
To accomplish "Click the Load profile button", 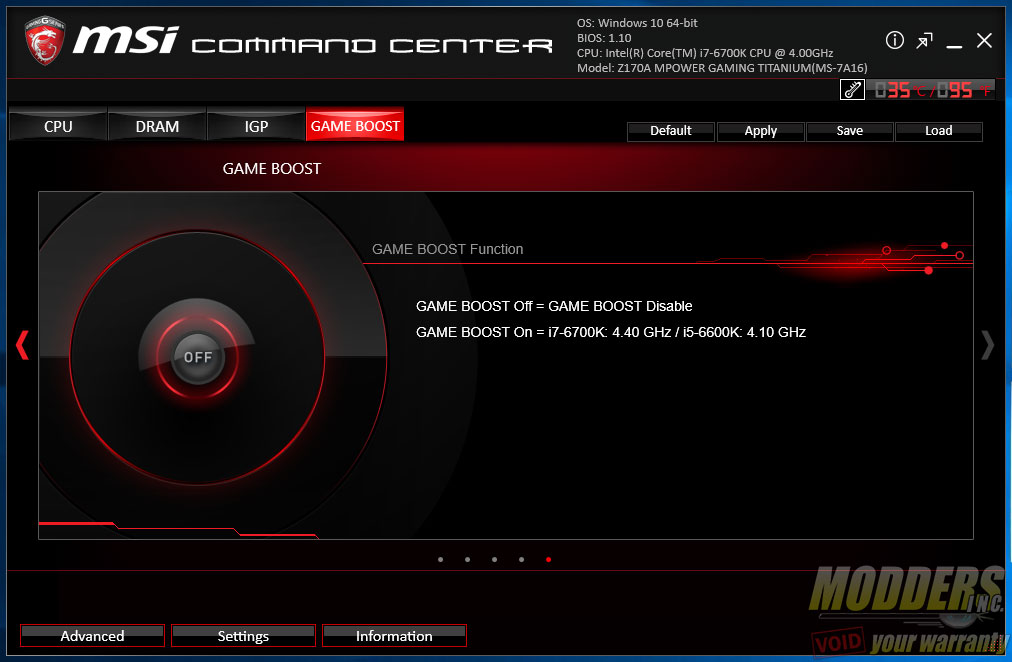I will [938, 131].
